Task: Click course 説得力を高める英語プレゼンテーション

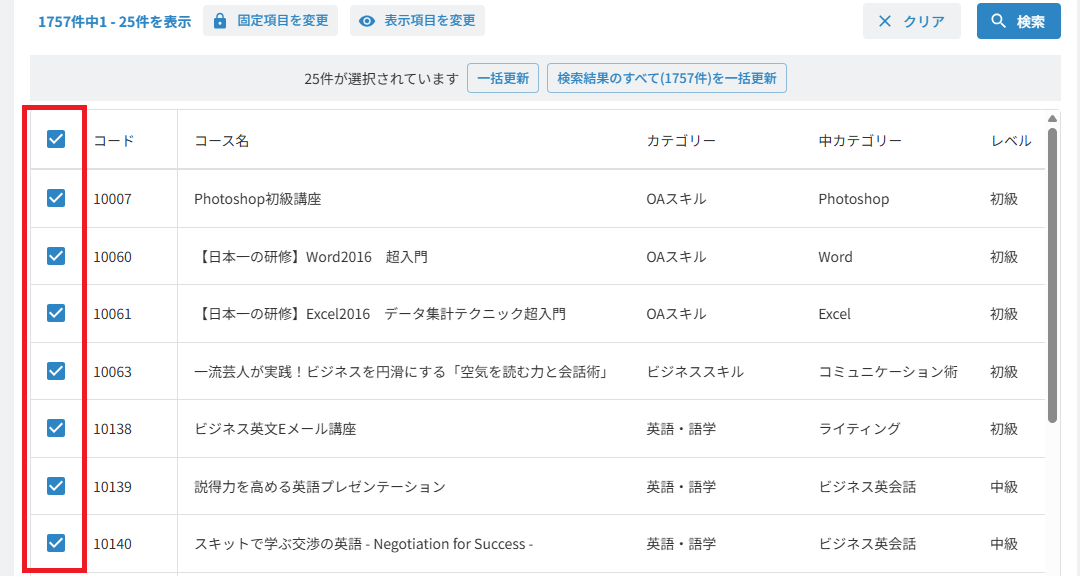Action: tap(320, 487)
